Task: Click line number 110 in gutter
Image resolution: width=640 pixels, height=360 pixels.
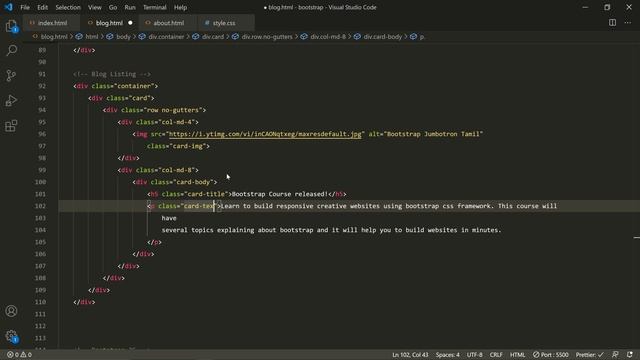Action: click(40, 302)
